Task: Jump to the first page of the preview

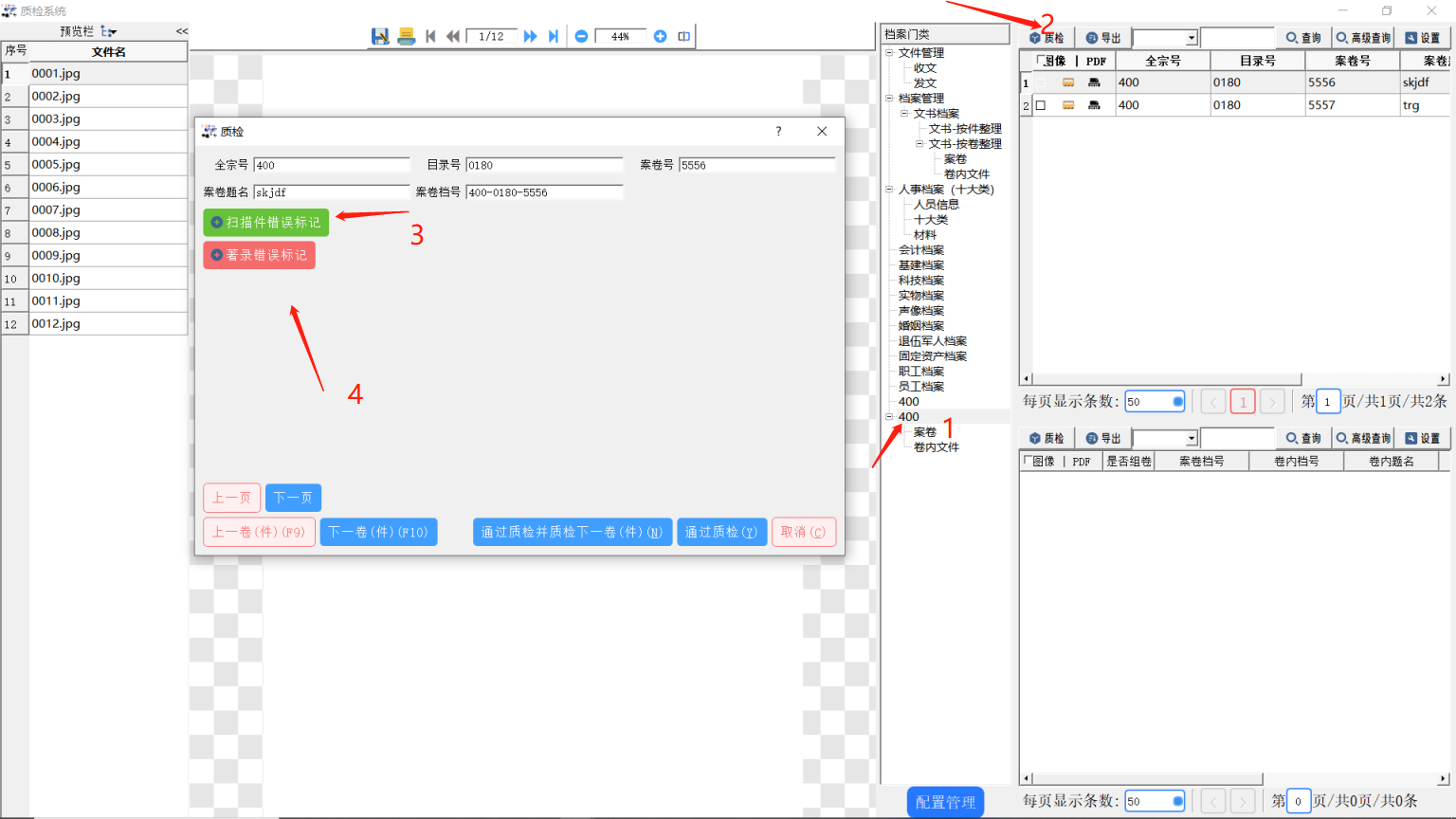Action: coord(430,36)
